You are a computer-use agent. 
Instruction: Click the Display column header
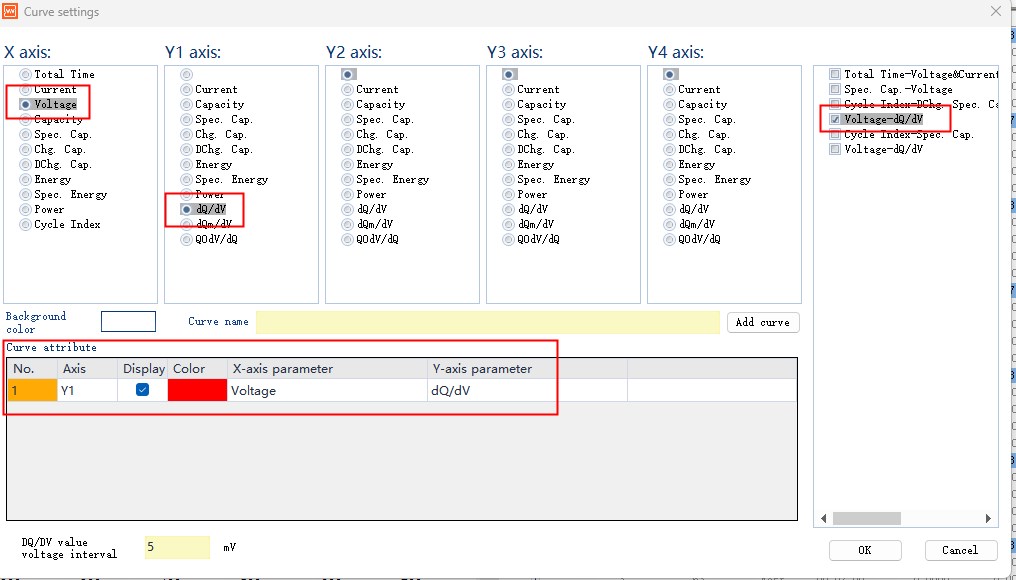click(143, 369)
